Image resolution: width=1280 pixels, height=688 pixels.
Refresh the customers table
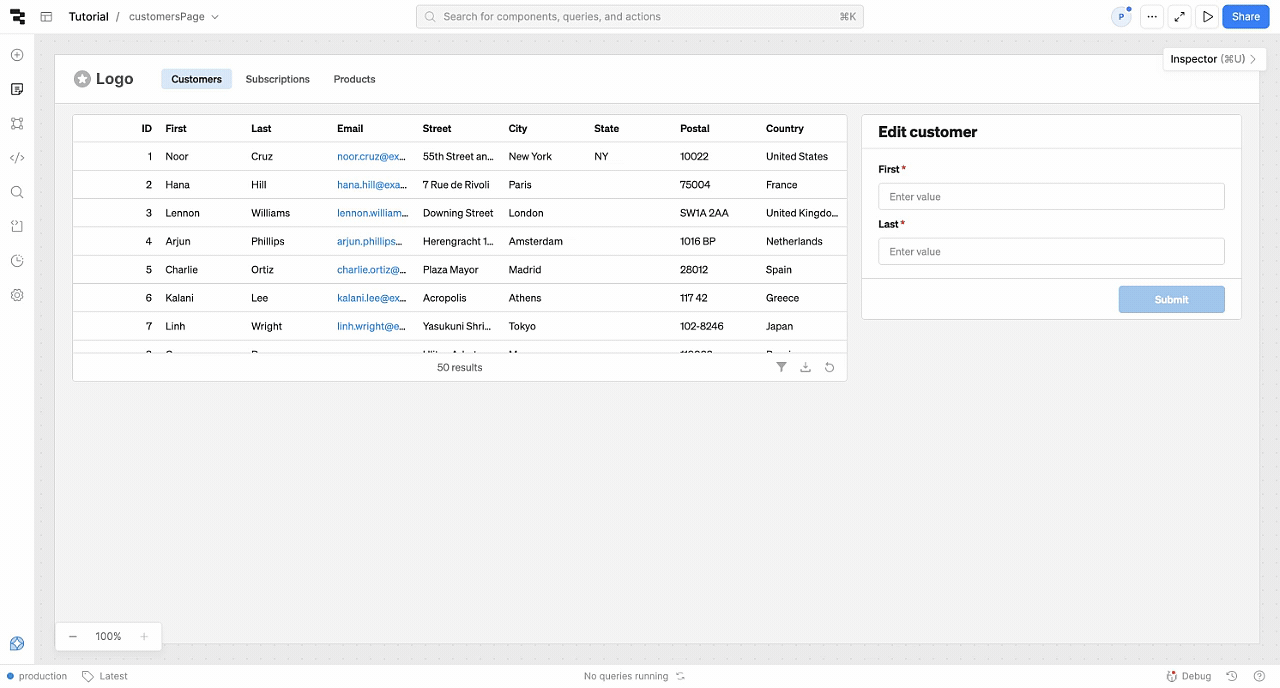(x=829, y=368)
